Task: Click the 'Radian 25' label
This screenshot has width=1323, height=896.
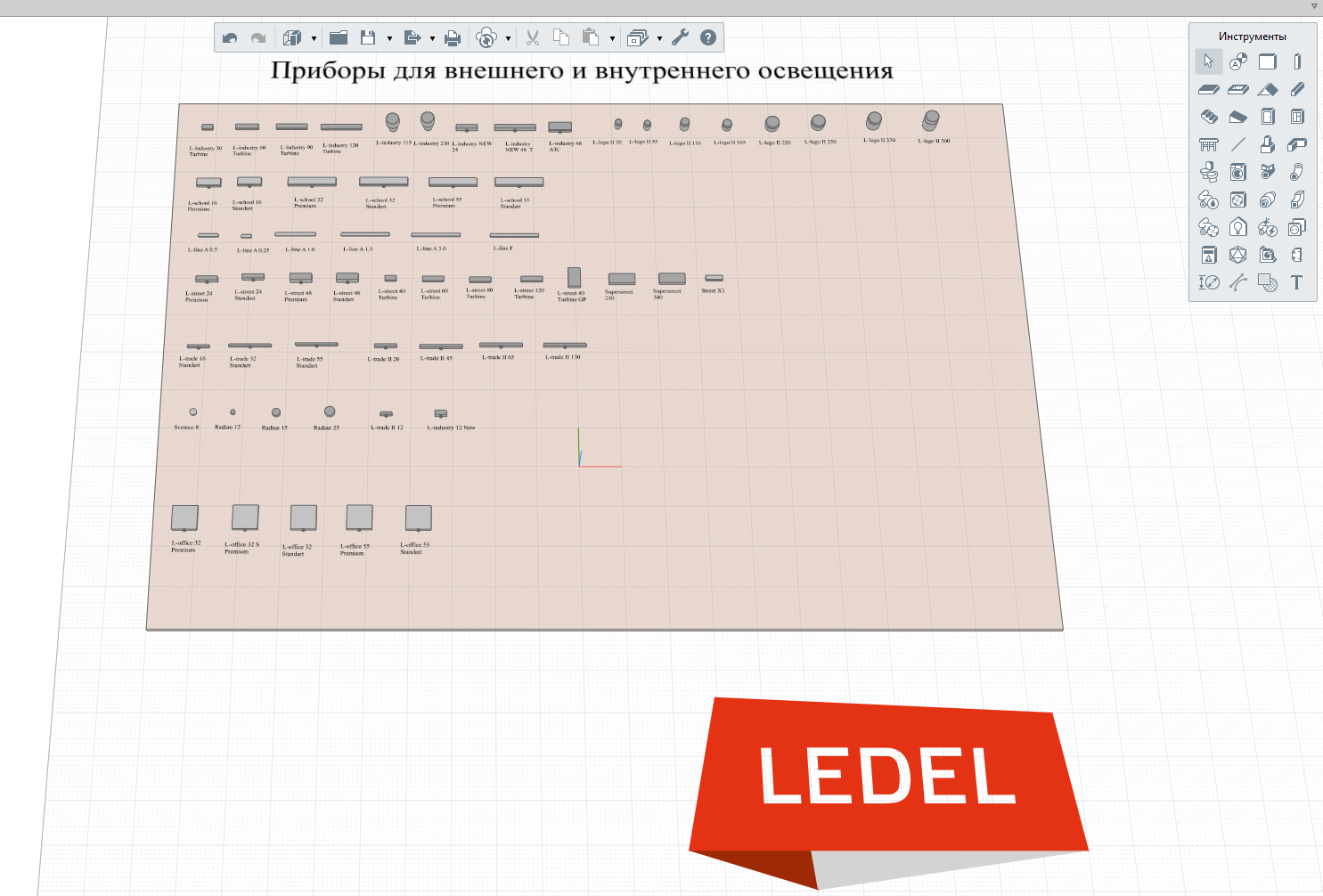Action: click(x=326, y=428)
